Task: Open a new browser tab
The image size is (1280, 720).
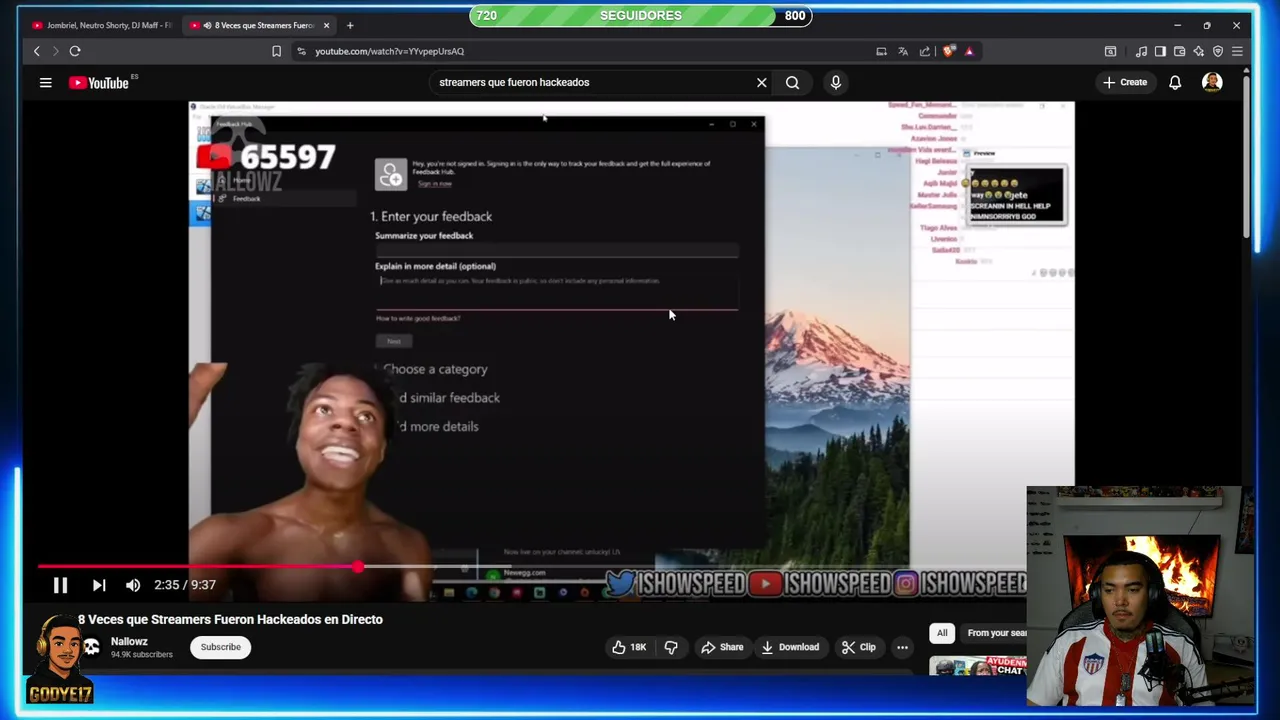Action: tap(350, 25)
